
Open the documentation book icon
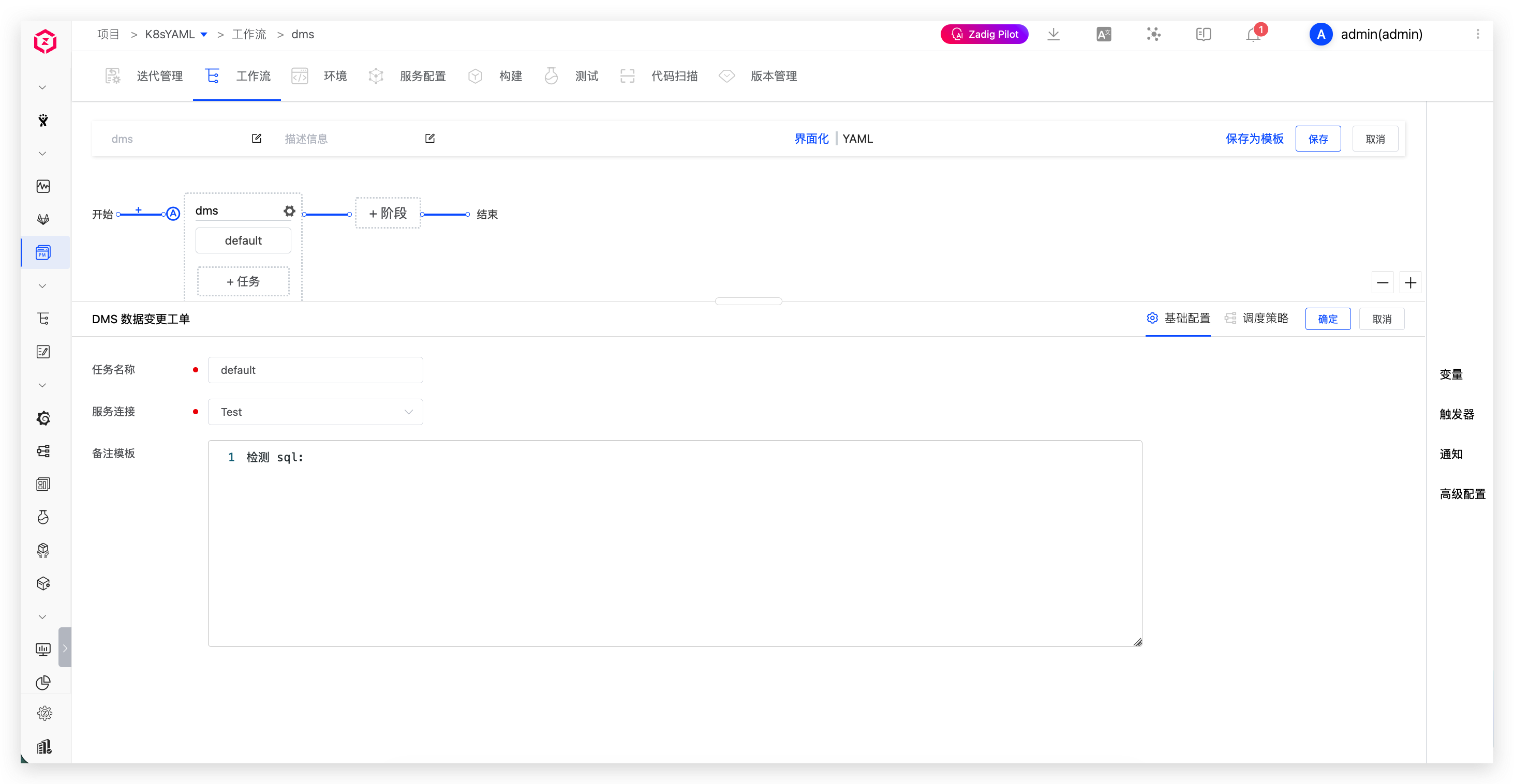click(1203, 34)
